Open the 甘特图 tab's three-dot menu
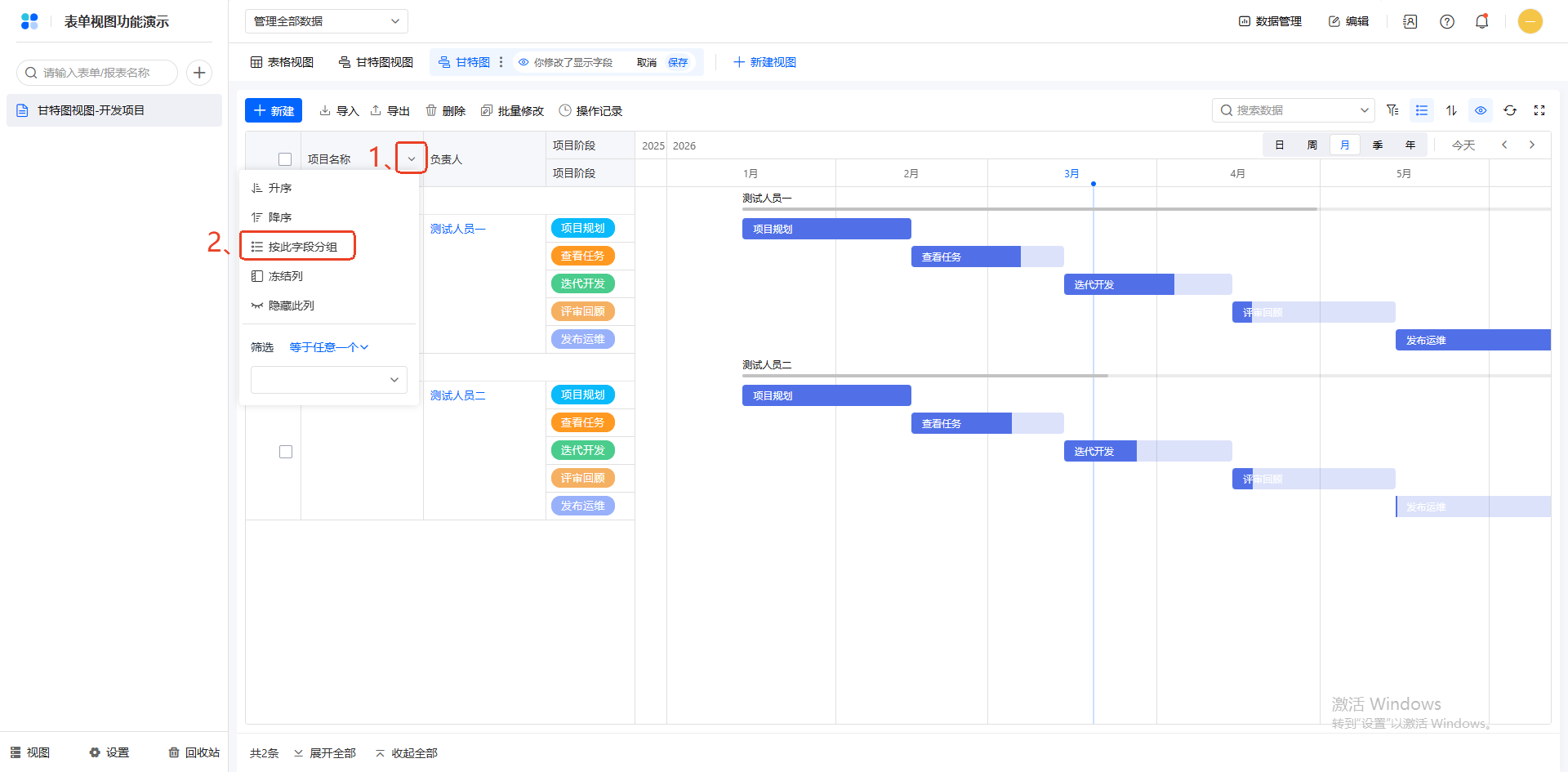This screenshot has width=1568, height=772. coord(501,62)
